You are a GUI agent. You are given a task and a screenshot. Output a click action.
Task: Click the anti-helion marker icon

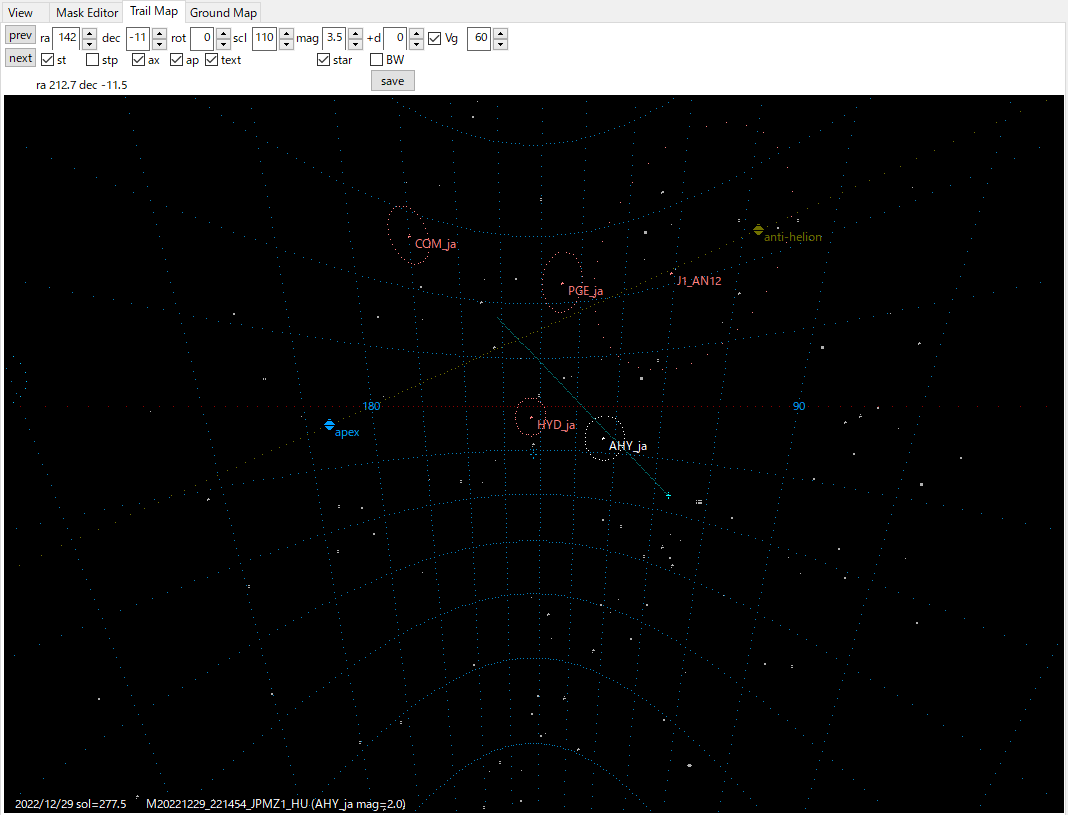pyautogui.click(x=758, y=230)
